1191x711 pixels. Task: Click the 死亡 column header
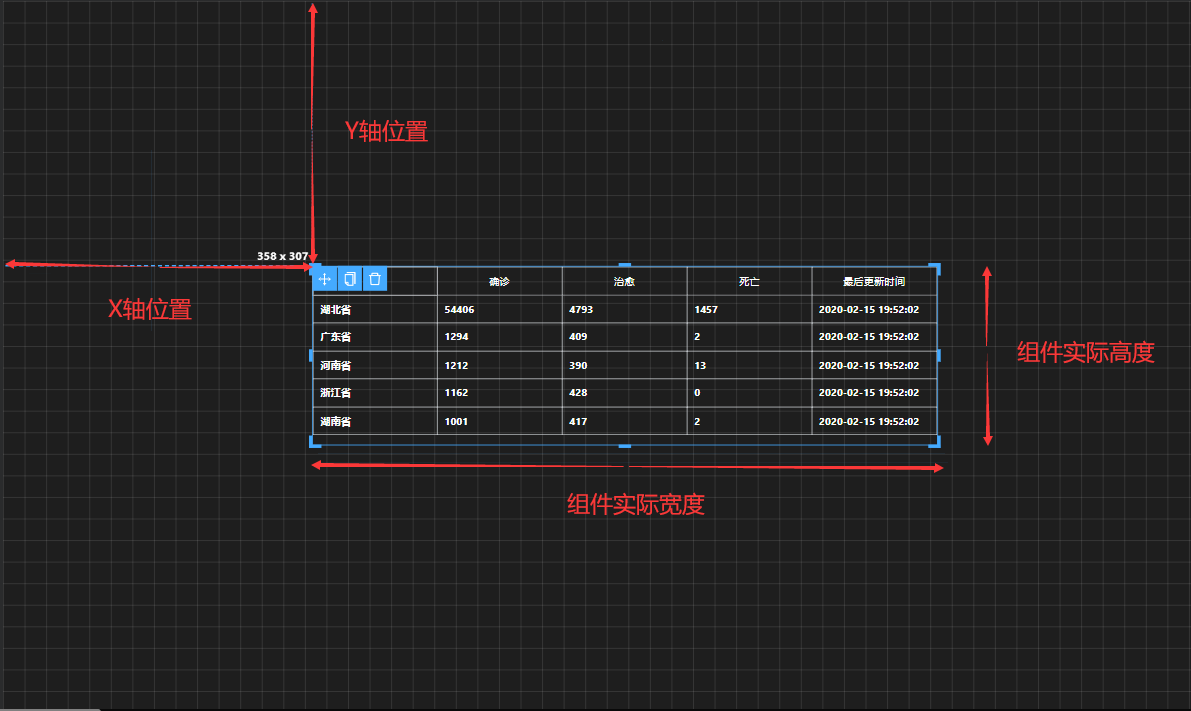coord(749,282)
